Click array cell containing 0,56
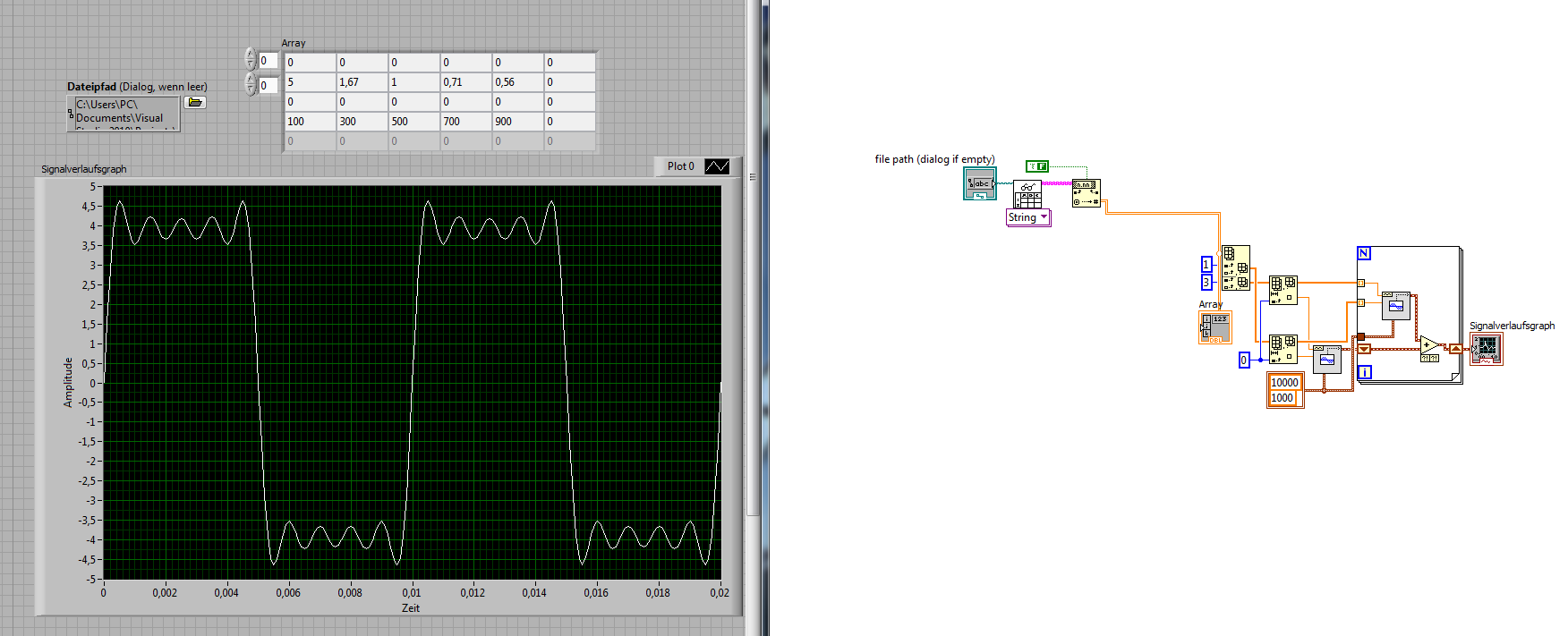 point(518,82)
